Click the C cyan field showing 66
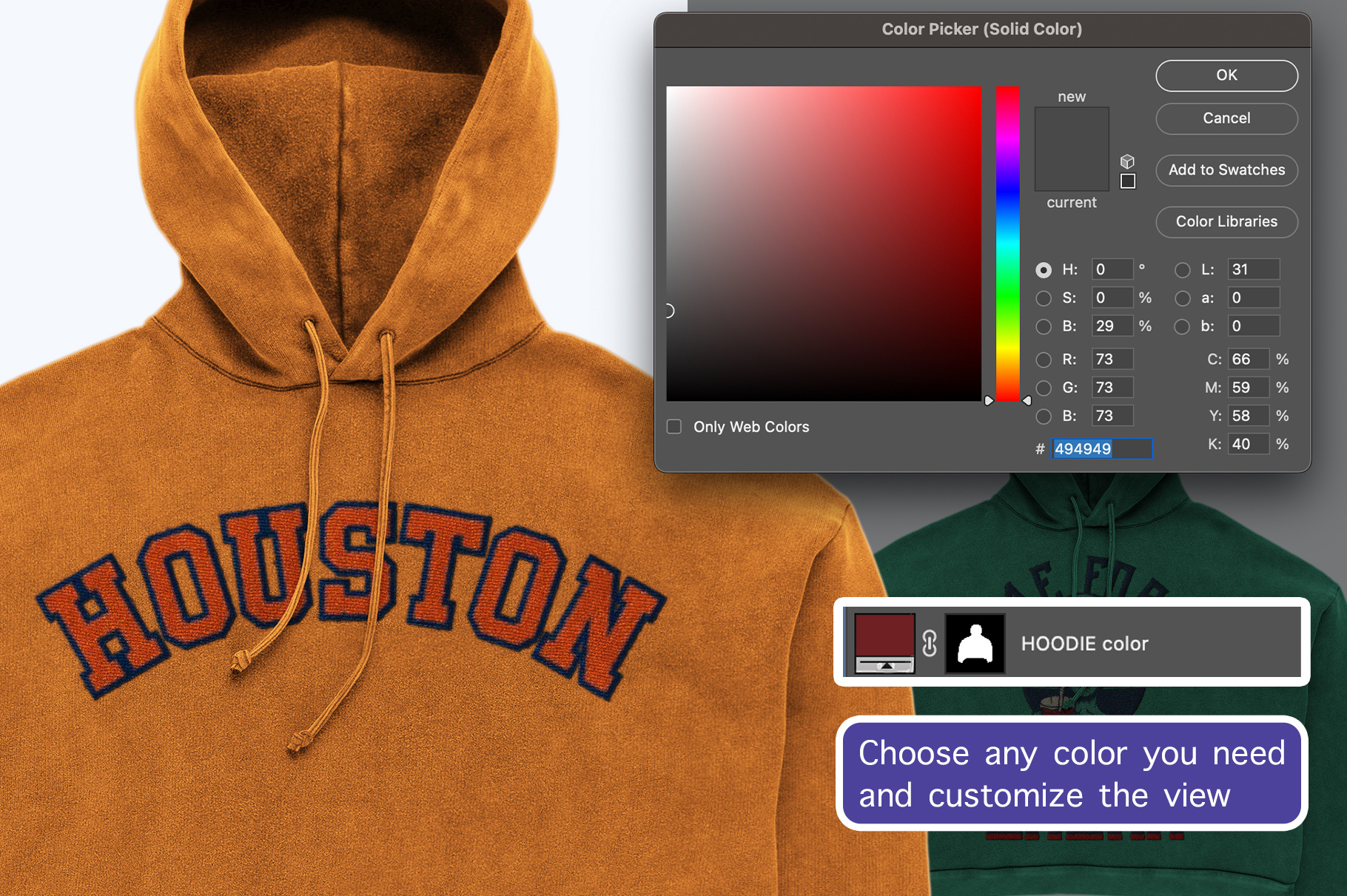Image resolution: width=1347 pixels, height=896 pixels. [1249, 359]
